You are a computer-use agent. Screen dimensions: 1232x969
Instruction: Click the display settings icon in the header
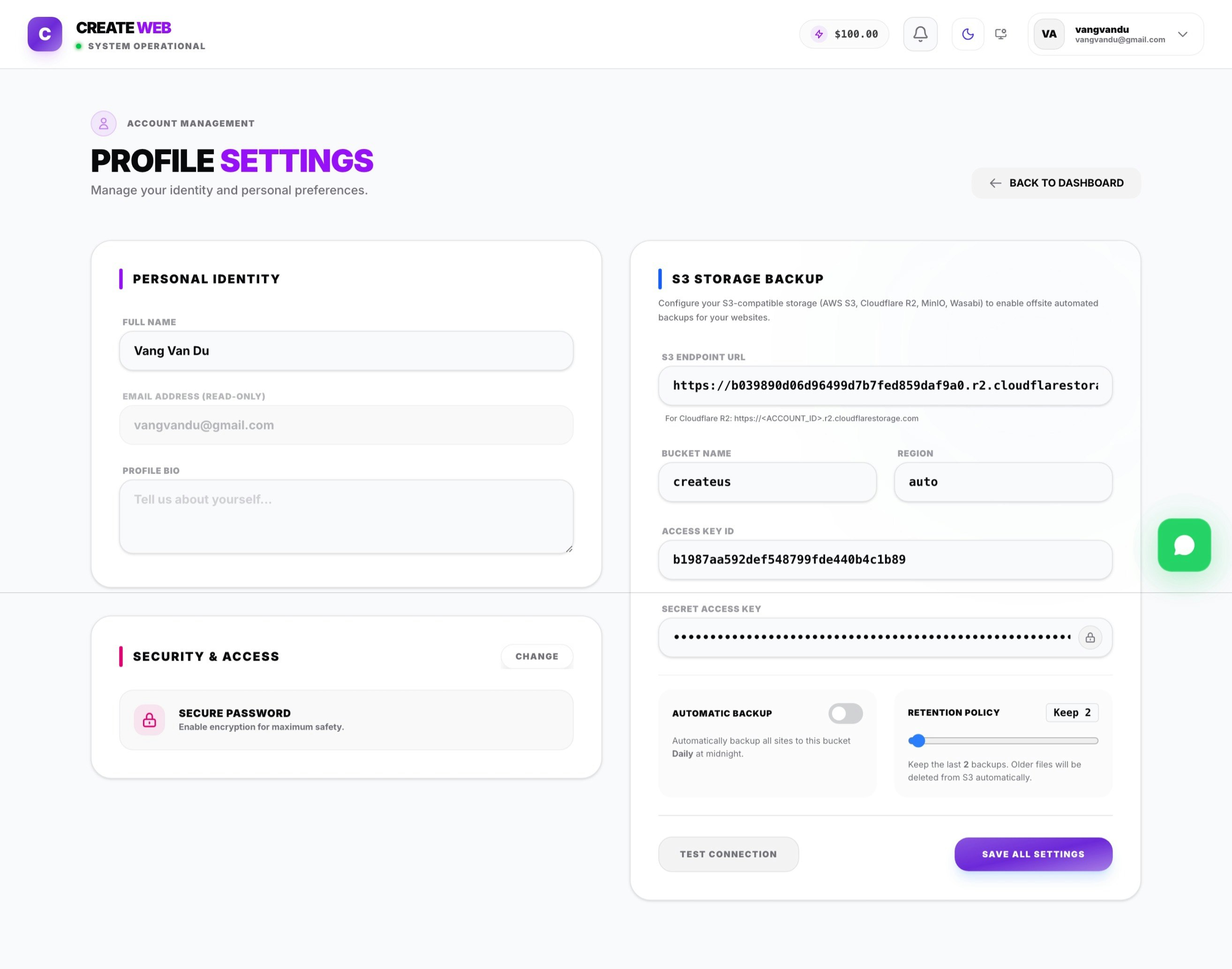point(1000,34)
